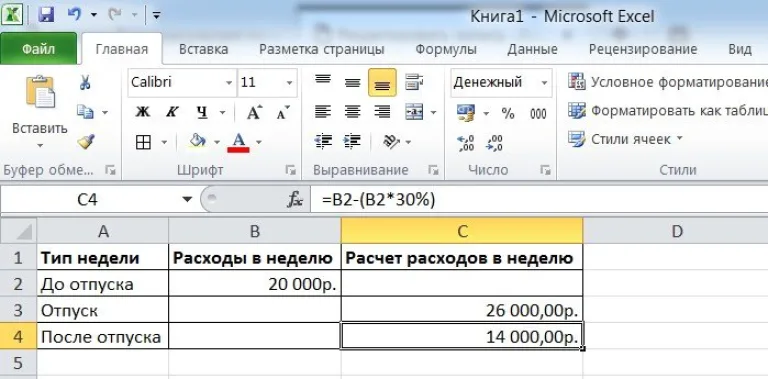Open the fill color dropdown arrow

[217, 143]
